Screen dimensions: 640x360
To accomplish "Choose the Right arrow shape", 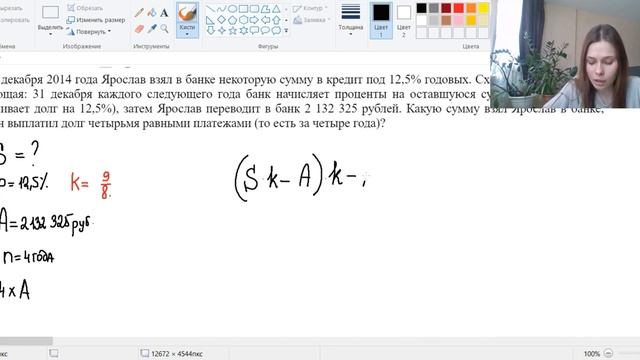I will click(254, 20).
